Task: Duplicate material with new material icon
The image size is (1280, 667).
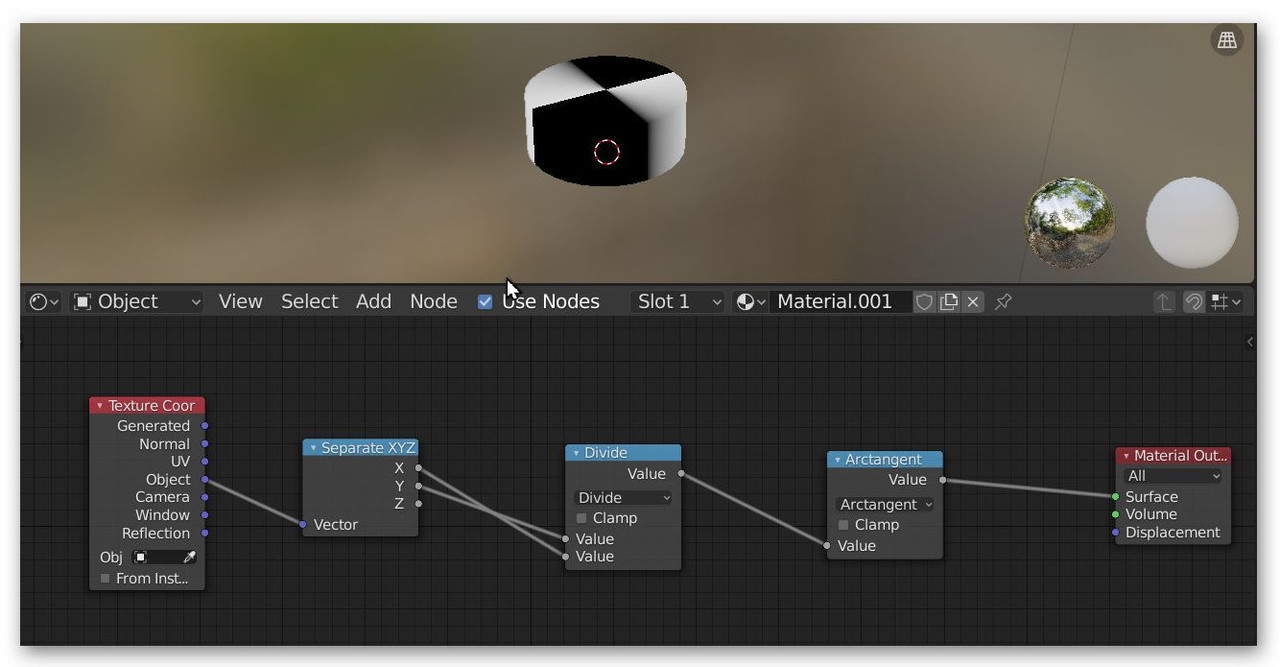Action: point(949,302)
